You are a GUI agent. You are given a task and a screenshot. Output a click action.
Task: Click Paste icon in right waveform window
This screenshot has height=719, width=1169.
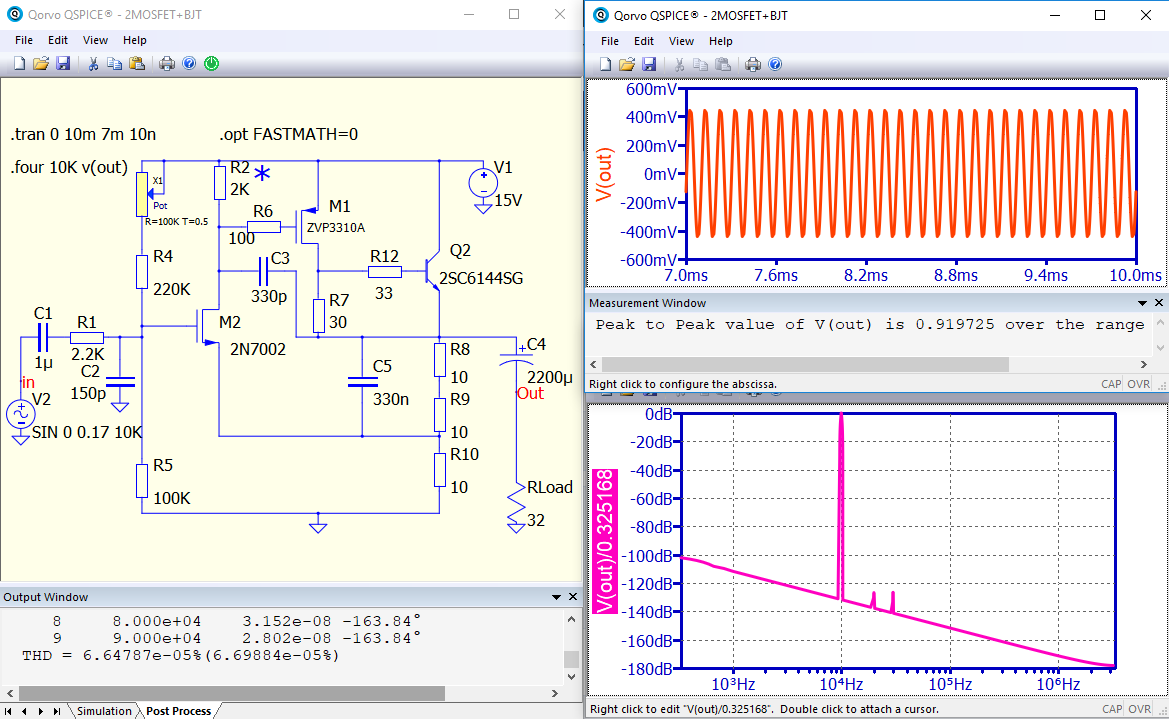tap(722, 64)
